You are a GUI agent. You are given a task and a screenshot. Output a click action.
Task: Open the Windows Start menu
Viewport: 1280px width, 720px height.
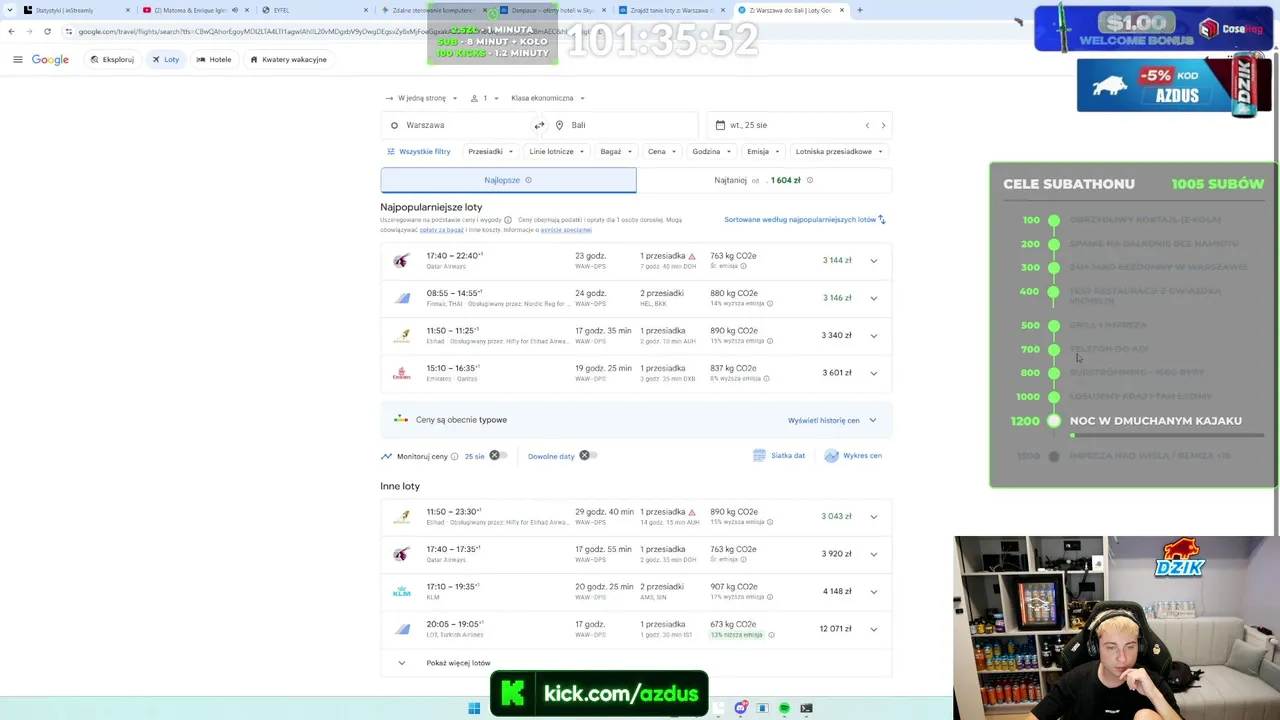click(x=474, y=708)
